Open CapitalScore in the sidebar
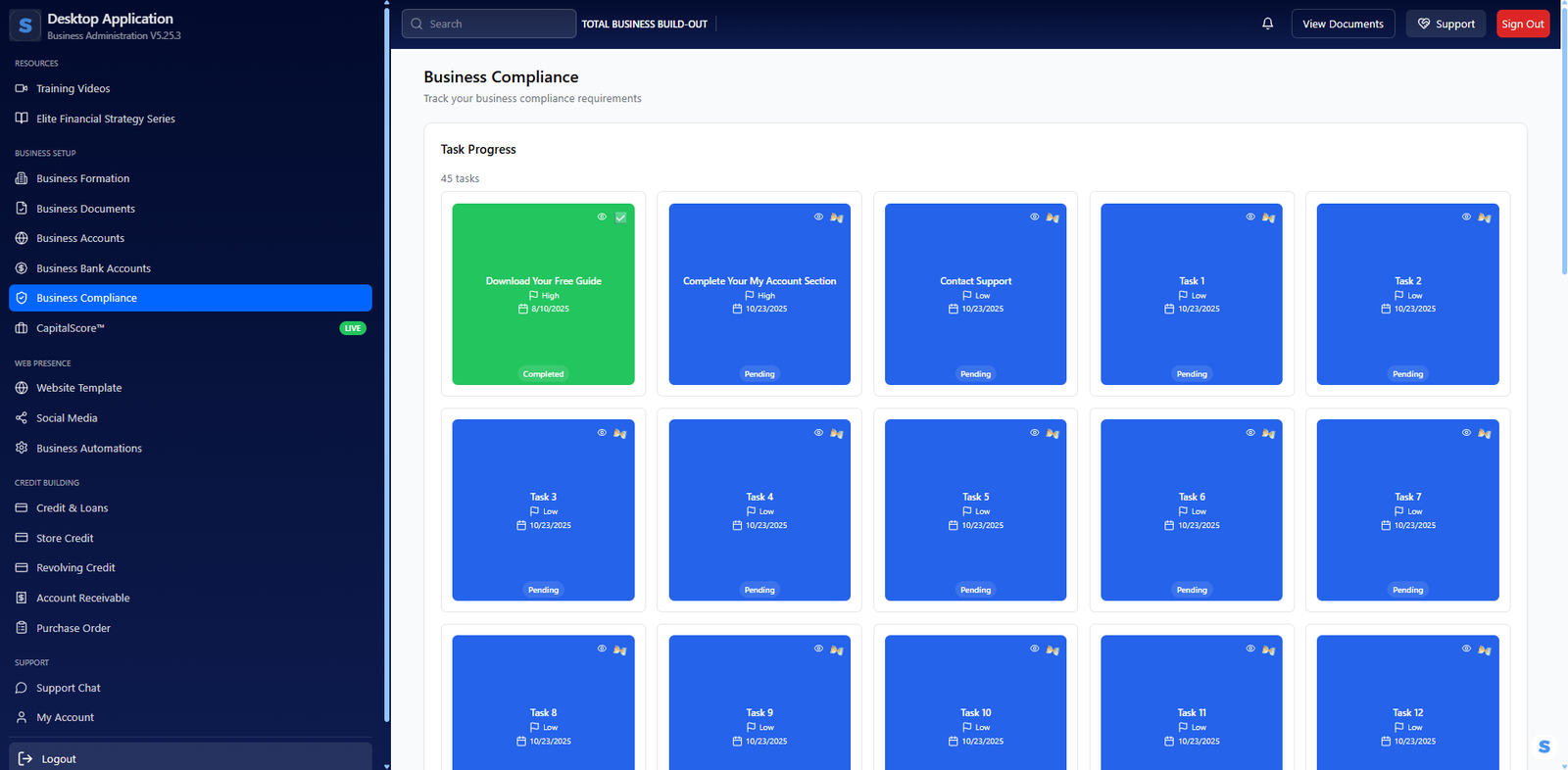This screenshot has width=1568, height=770. pyautogui.click(x=71, y=328)
